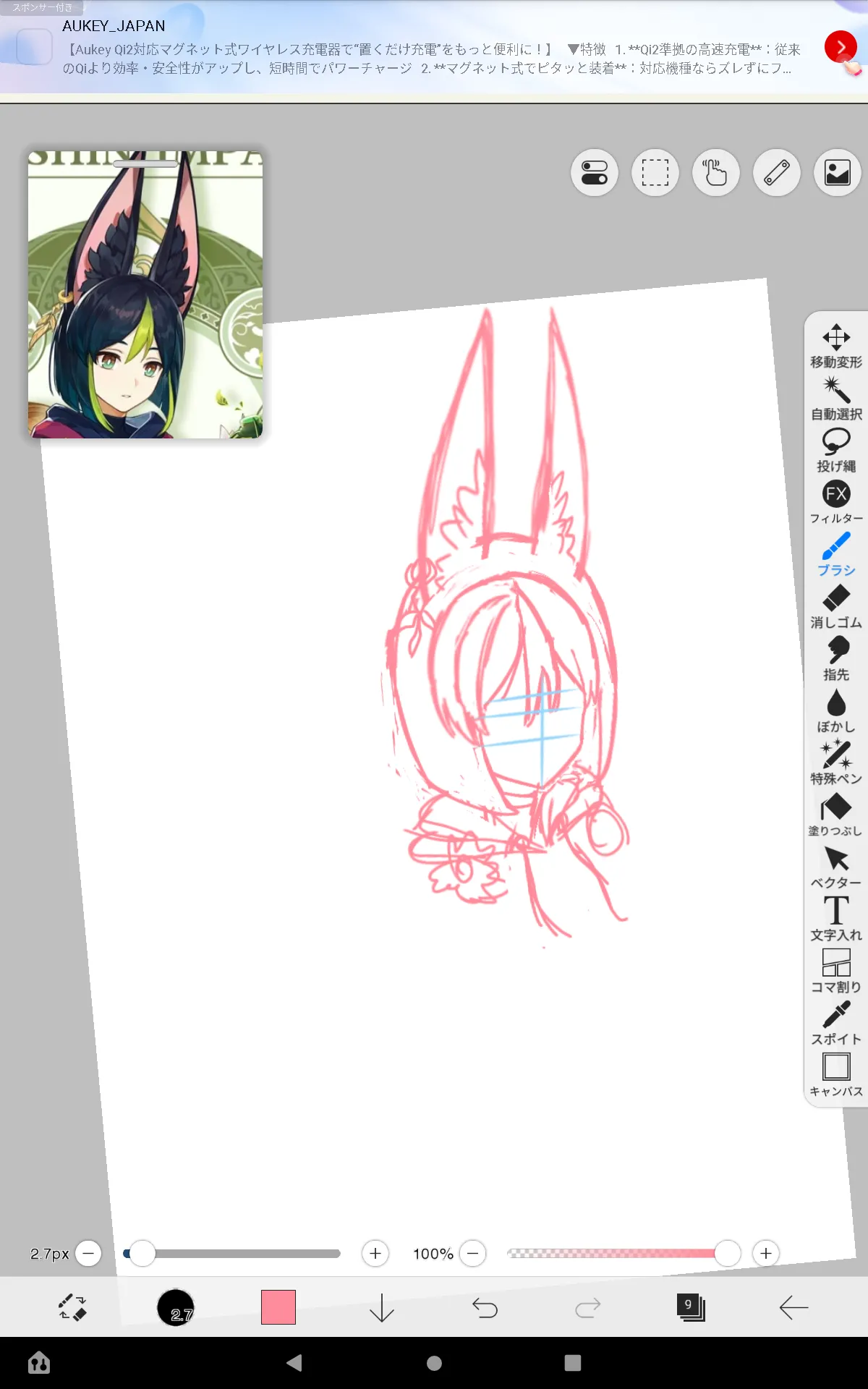Tap the back arrow to exit canvas

(x=793, y=1307)
